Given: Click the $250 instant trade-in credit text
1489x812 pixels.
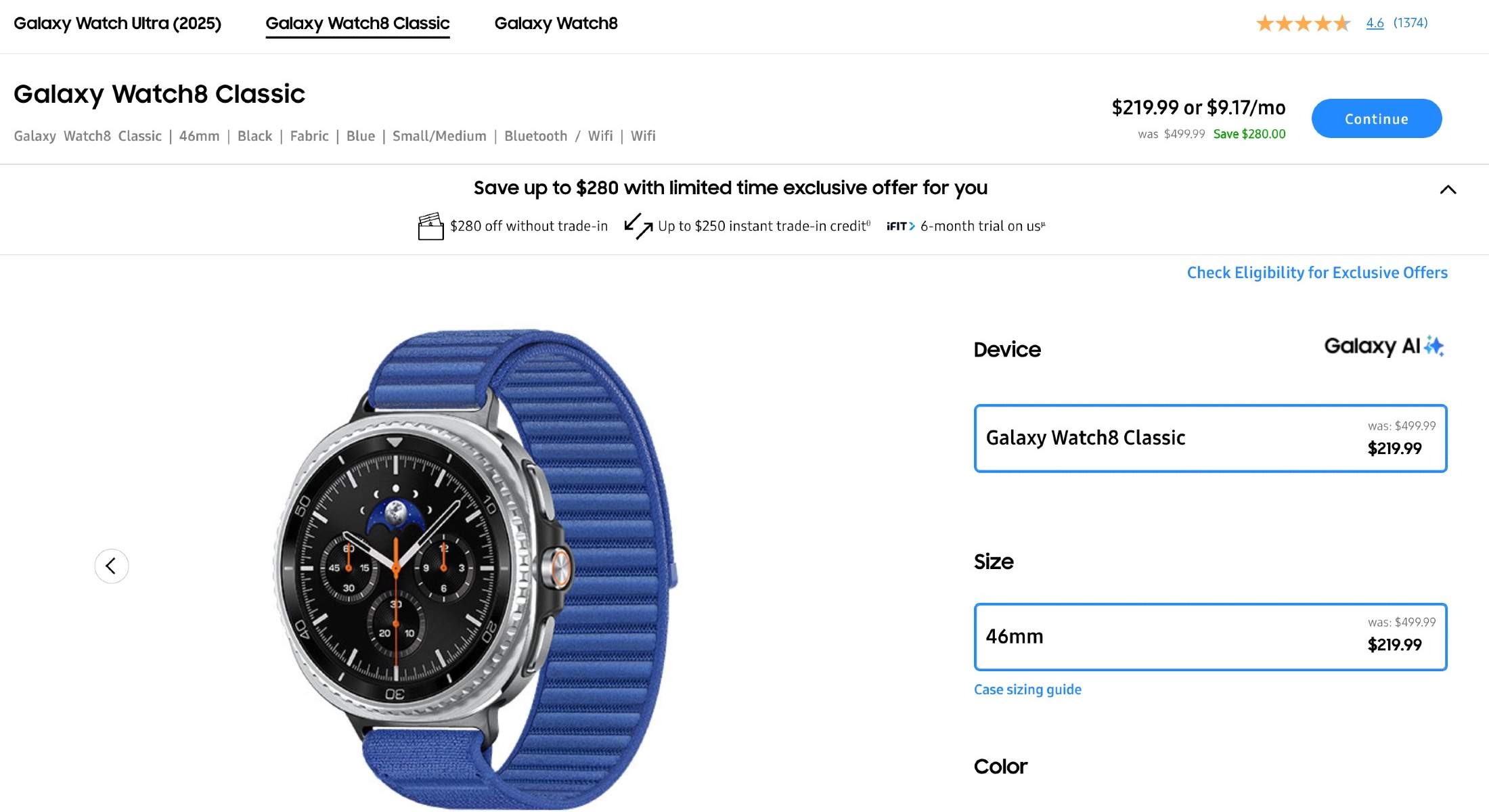Looking at the screenshot, I should (763, 226).
